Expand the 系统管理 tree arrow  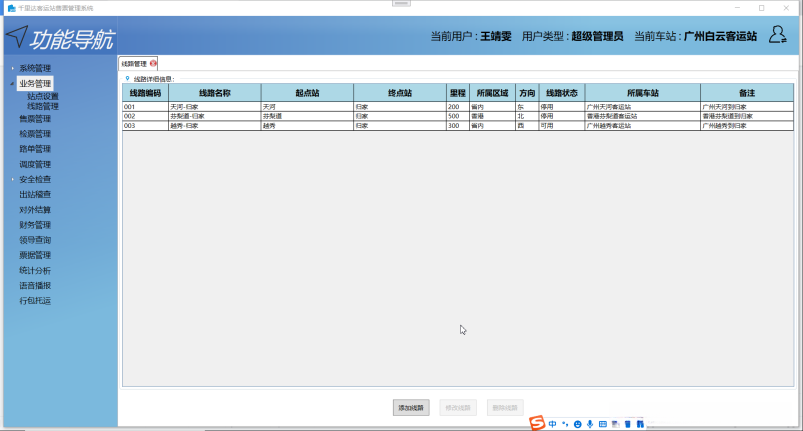click(13, 68)
